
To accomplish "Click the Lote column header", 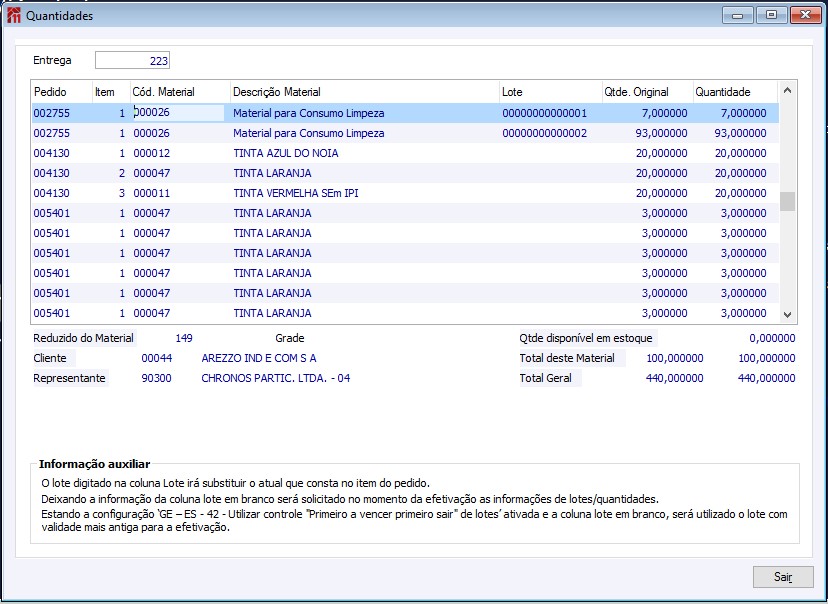I will pos(550,92).
